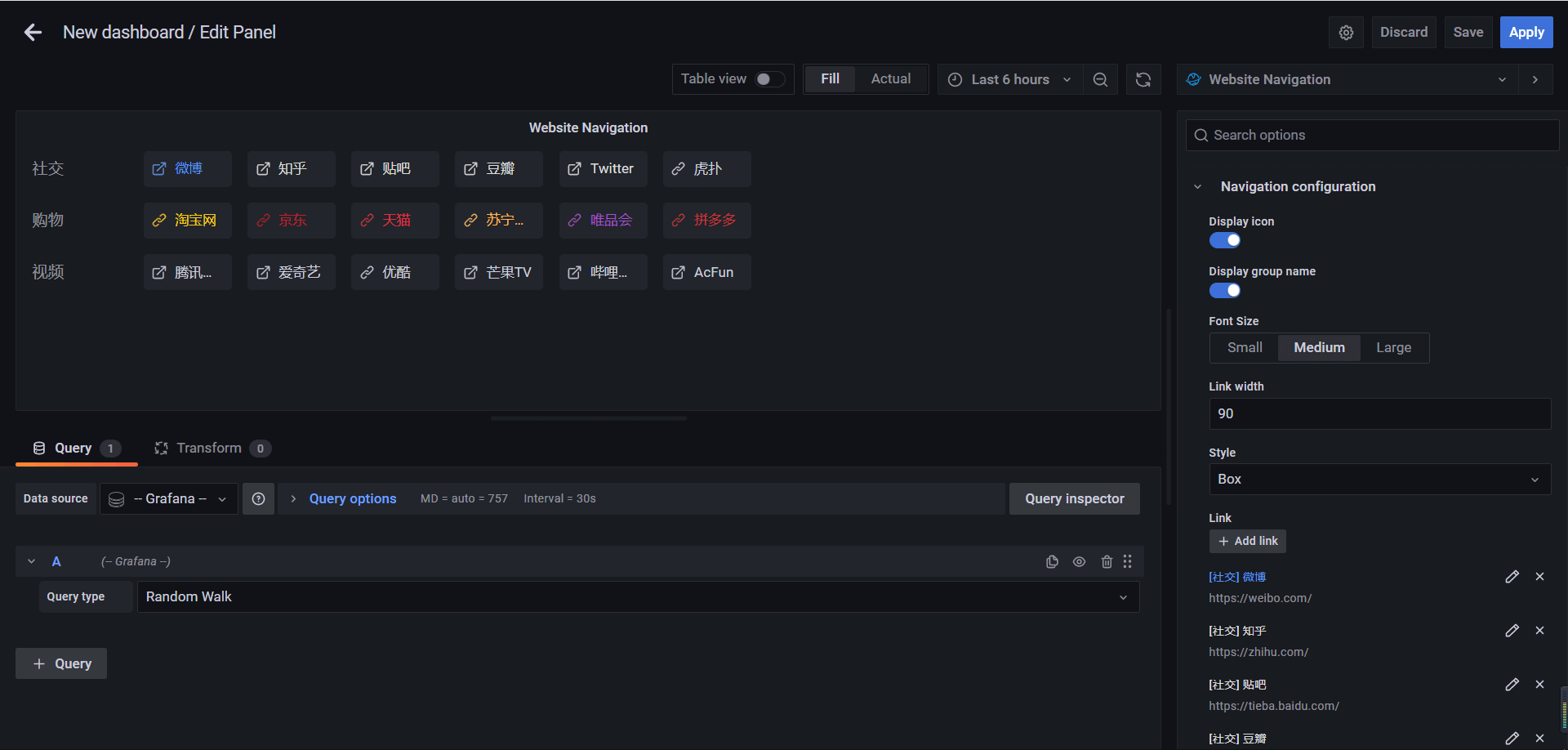Screen dimensions: 1568x750
Task: Remove query A trash icon
Action: 1107,561
